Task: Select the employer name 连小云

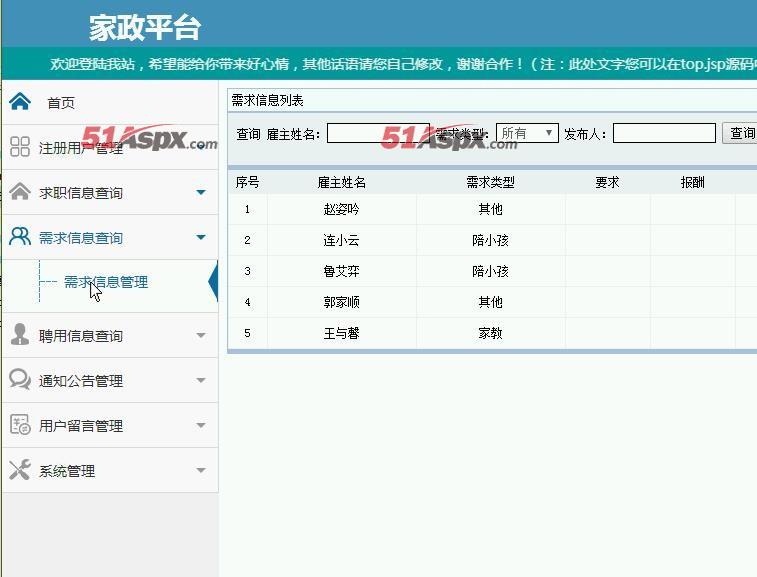Action: 341,240
